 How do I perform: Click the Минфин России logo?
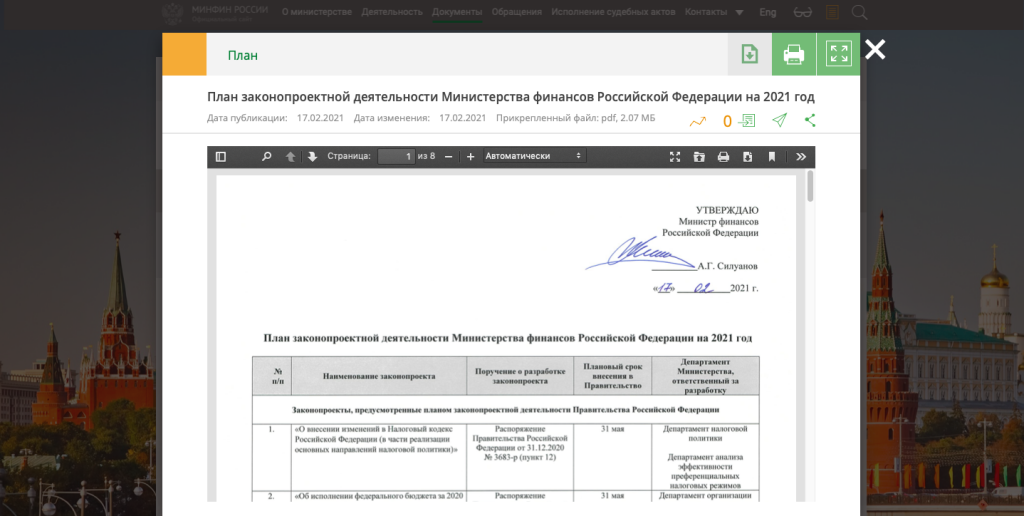tap(215, 12)
